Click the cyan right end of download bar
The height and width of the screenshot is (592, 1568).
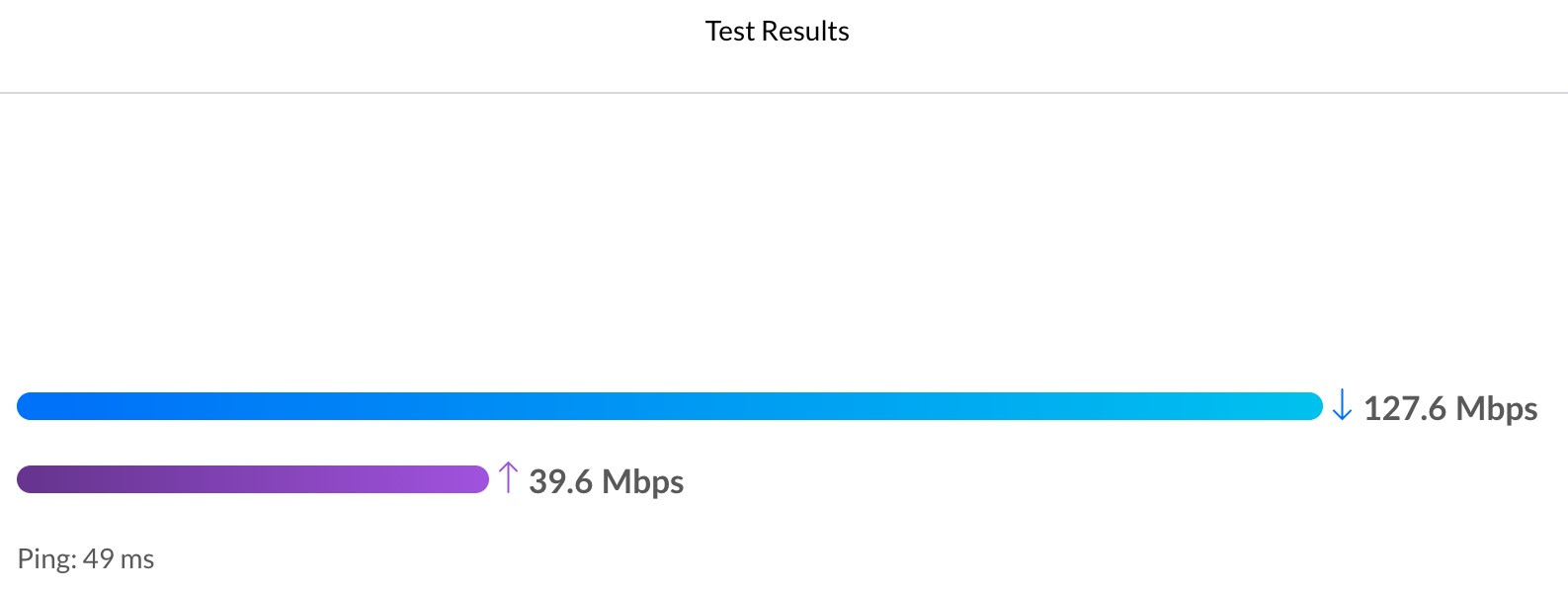(x=1304, y=406)
